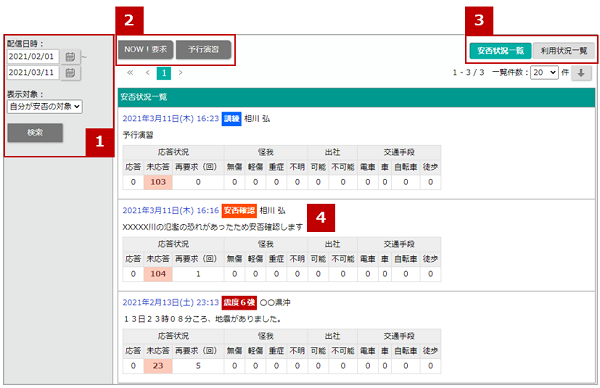Click message １３日２３時０８分ころ、地震がありました。

pyautogui.click(x=202, y=319)
